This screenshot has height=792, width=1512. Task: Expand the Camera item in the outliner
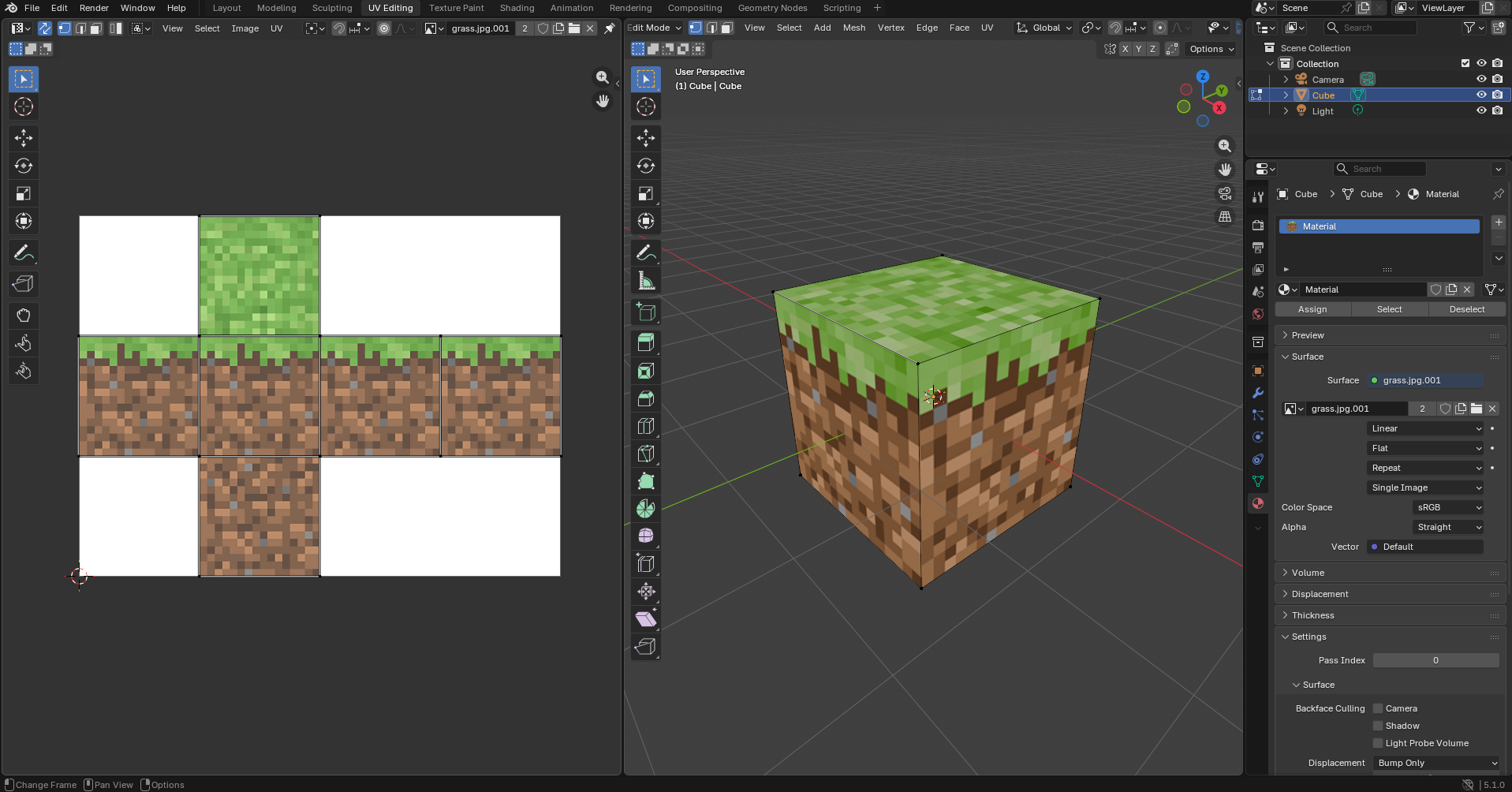1286,80
